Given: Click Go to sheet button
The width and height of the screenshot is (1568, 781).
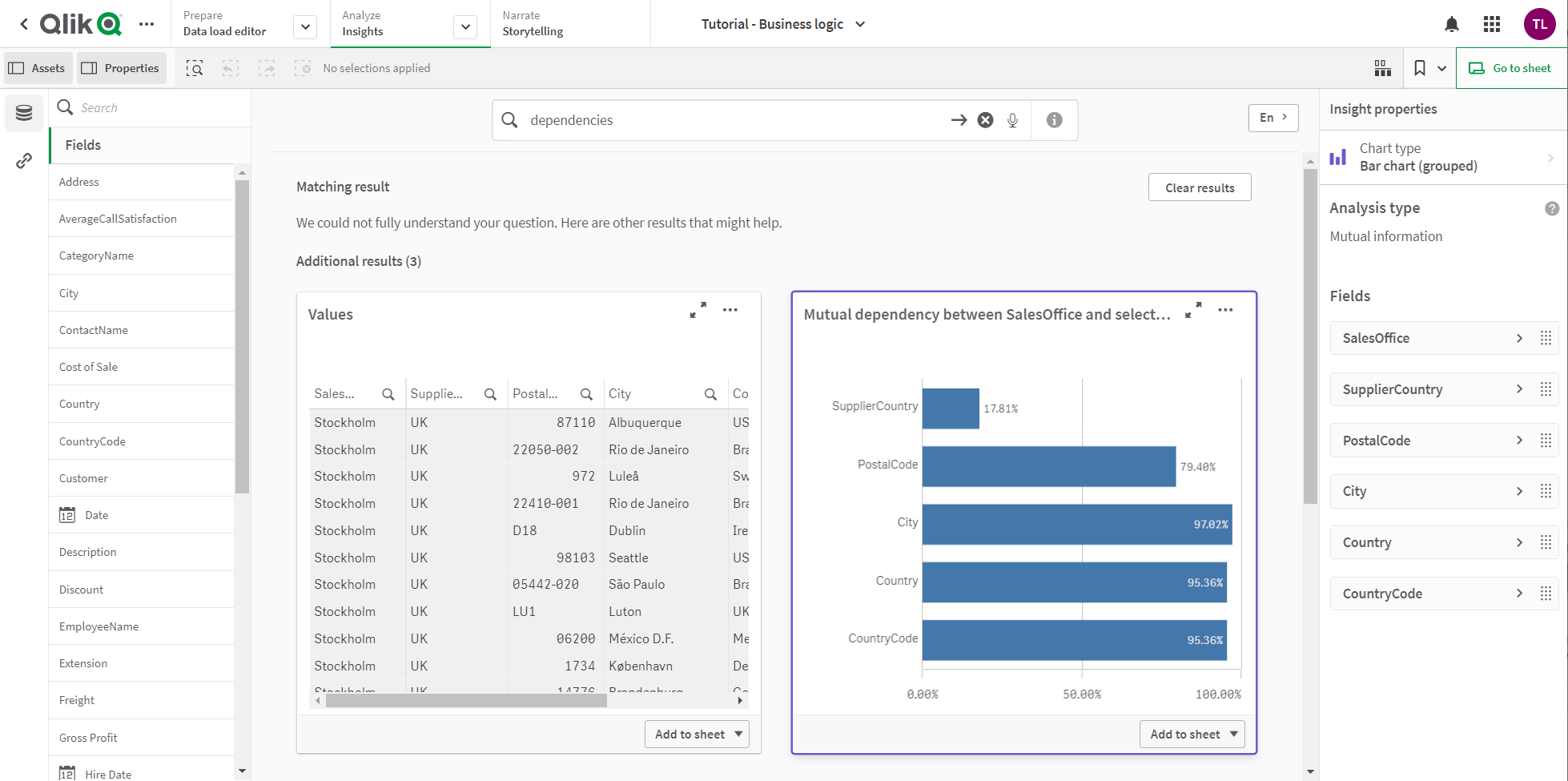Looking at the screenshot, I should pos(1510,69).
